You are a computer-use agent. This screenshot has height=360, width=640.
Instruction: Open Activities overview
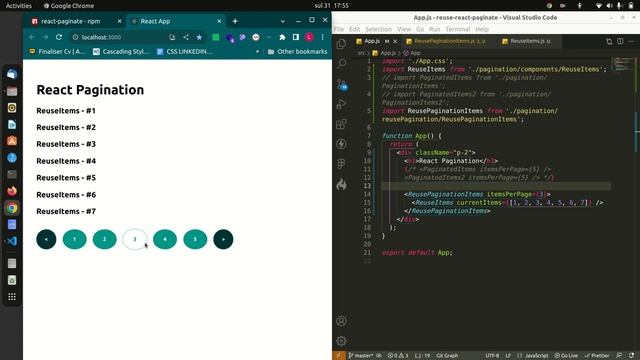point(18,6)
